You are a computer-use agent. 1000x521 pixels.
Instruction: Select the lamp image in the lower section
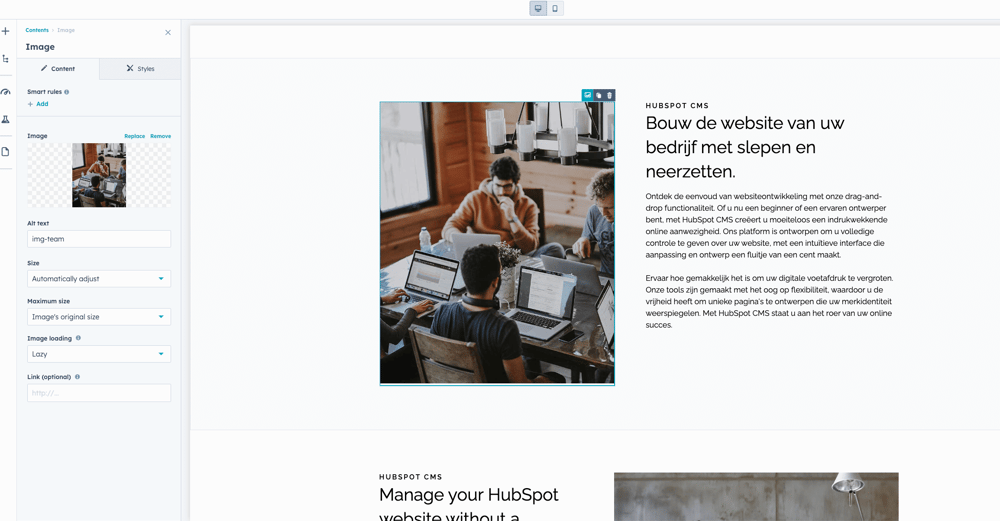[x=756, y=497]
